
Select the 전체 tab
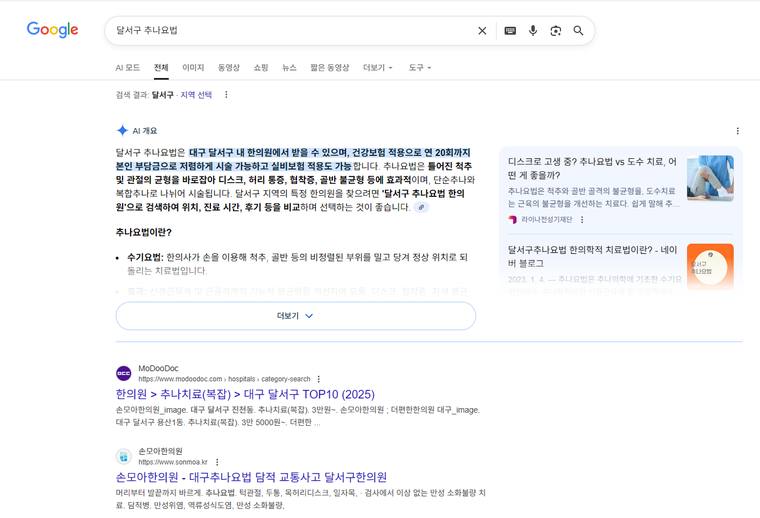[161, 67]
